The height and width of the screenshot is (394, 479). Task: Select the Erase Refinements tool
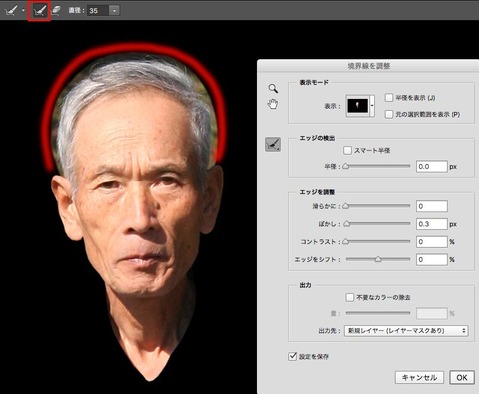tap(56, 10)
